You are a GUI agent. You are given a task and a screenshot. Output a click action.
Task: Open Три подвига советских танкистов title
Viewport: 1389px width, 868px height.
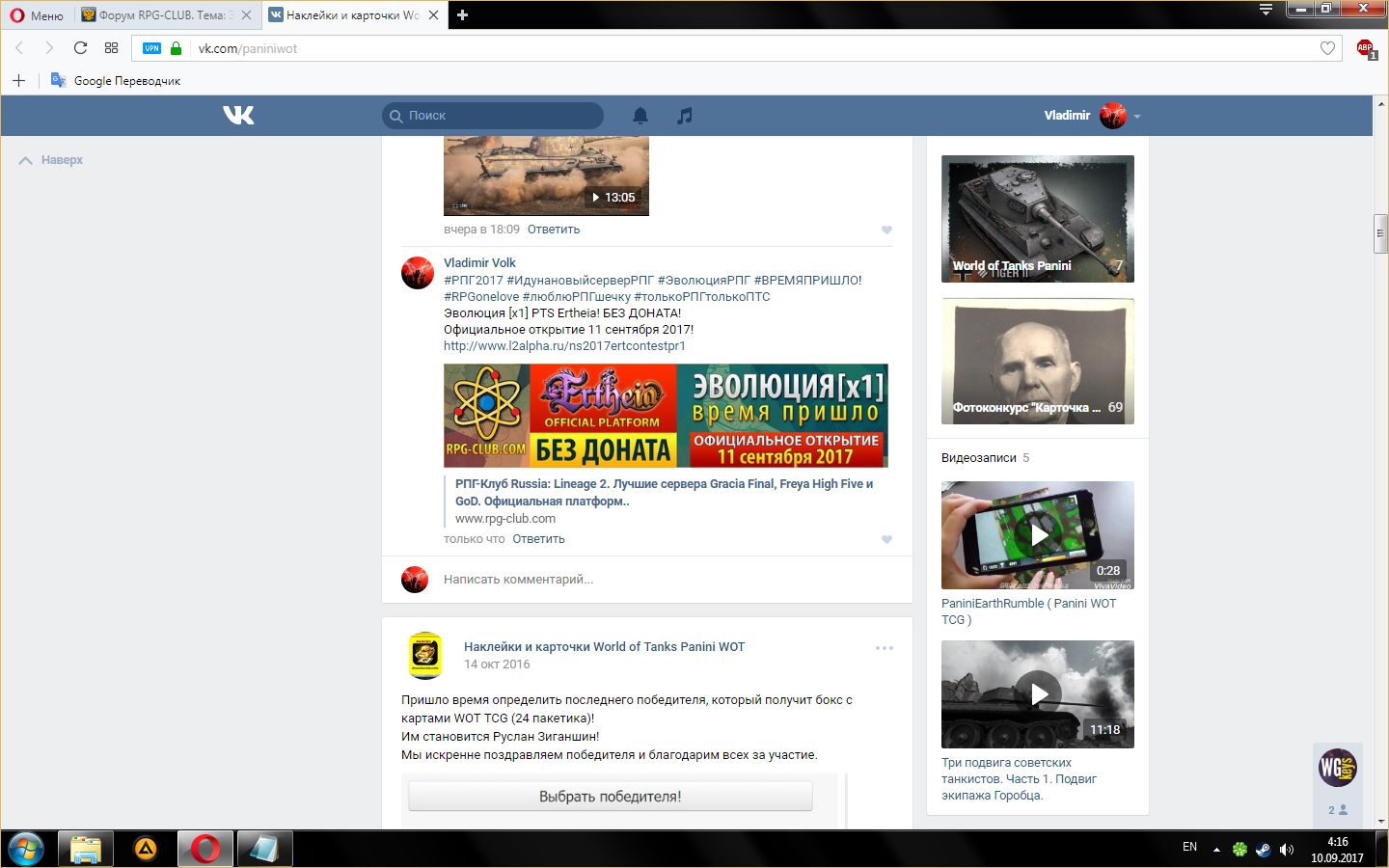tap(1019, 778)
